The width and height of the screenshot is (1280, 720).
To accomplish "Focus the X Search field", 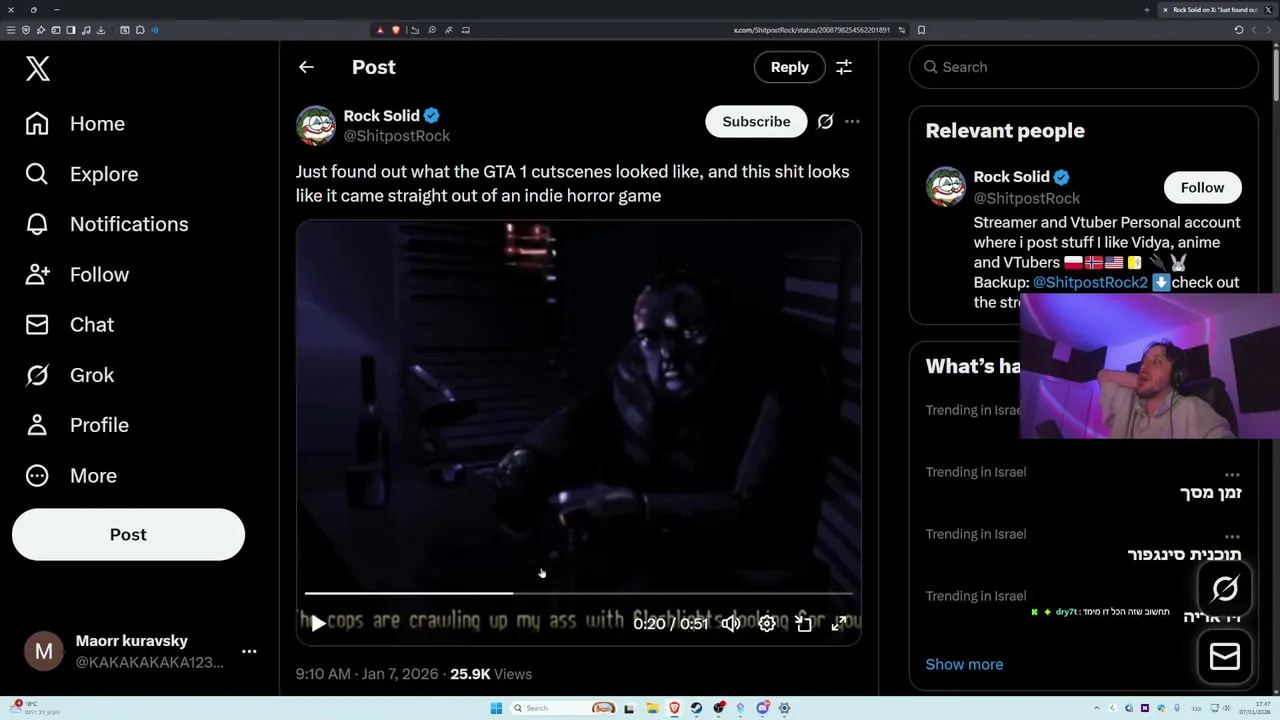I will tap(1084, 67).
